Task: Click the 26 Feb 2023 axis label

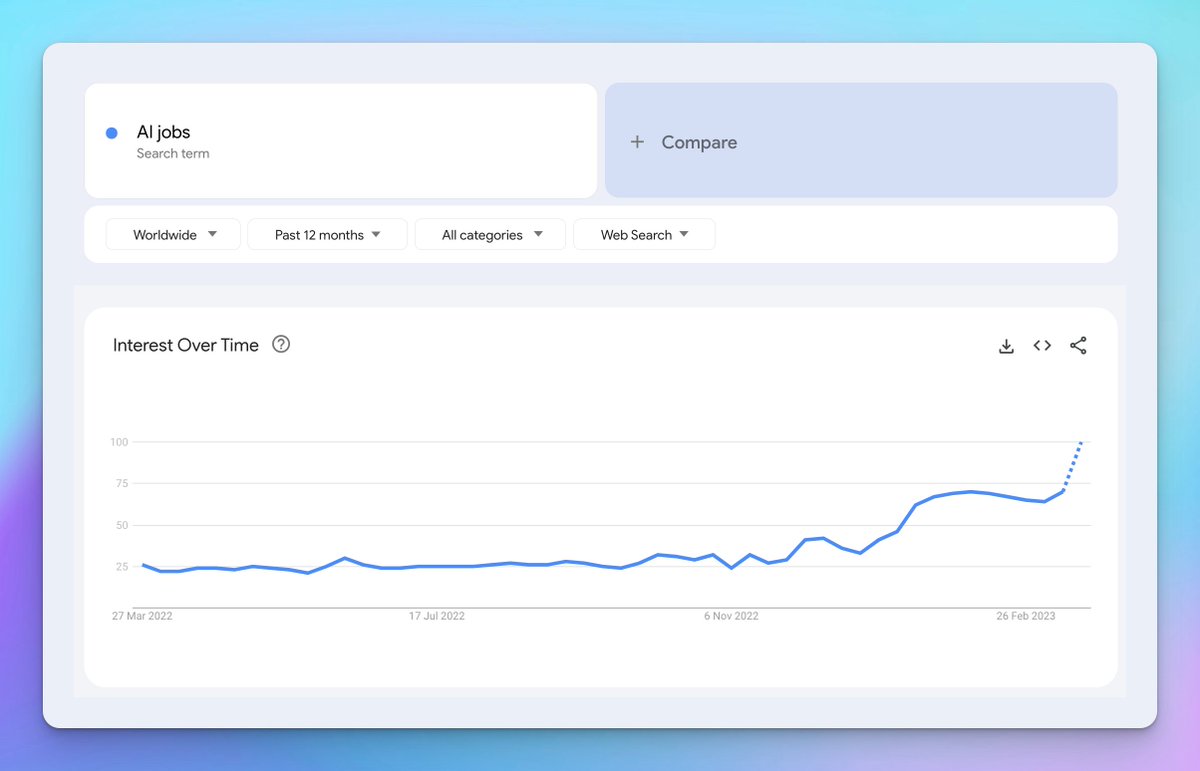Action: point(1025,616)
